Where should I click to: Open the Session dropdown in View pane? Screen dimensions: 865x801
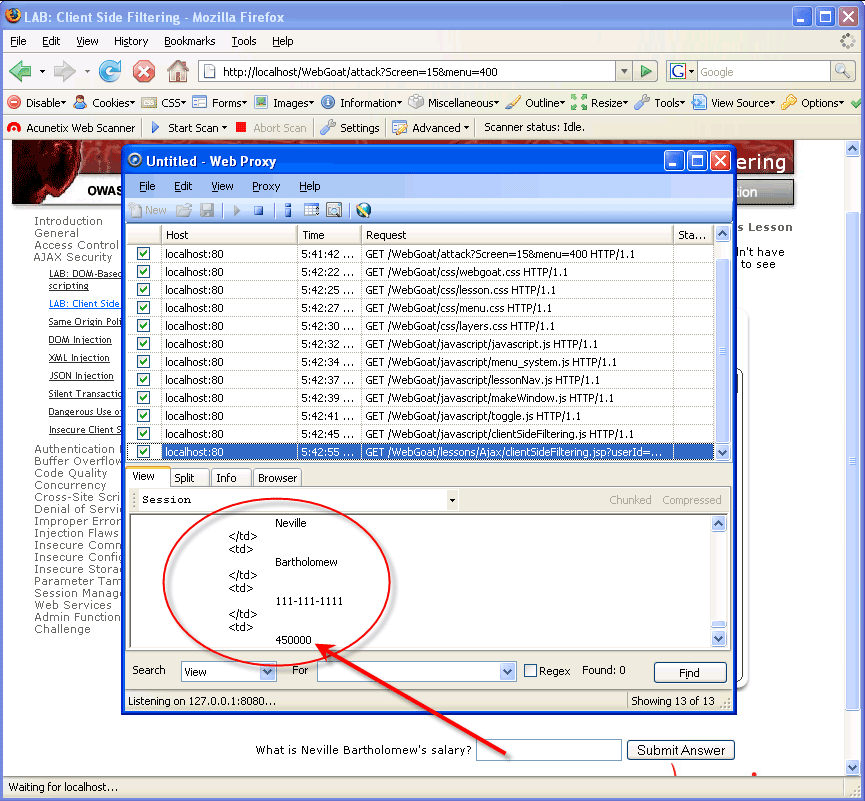click(452, 500)
